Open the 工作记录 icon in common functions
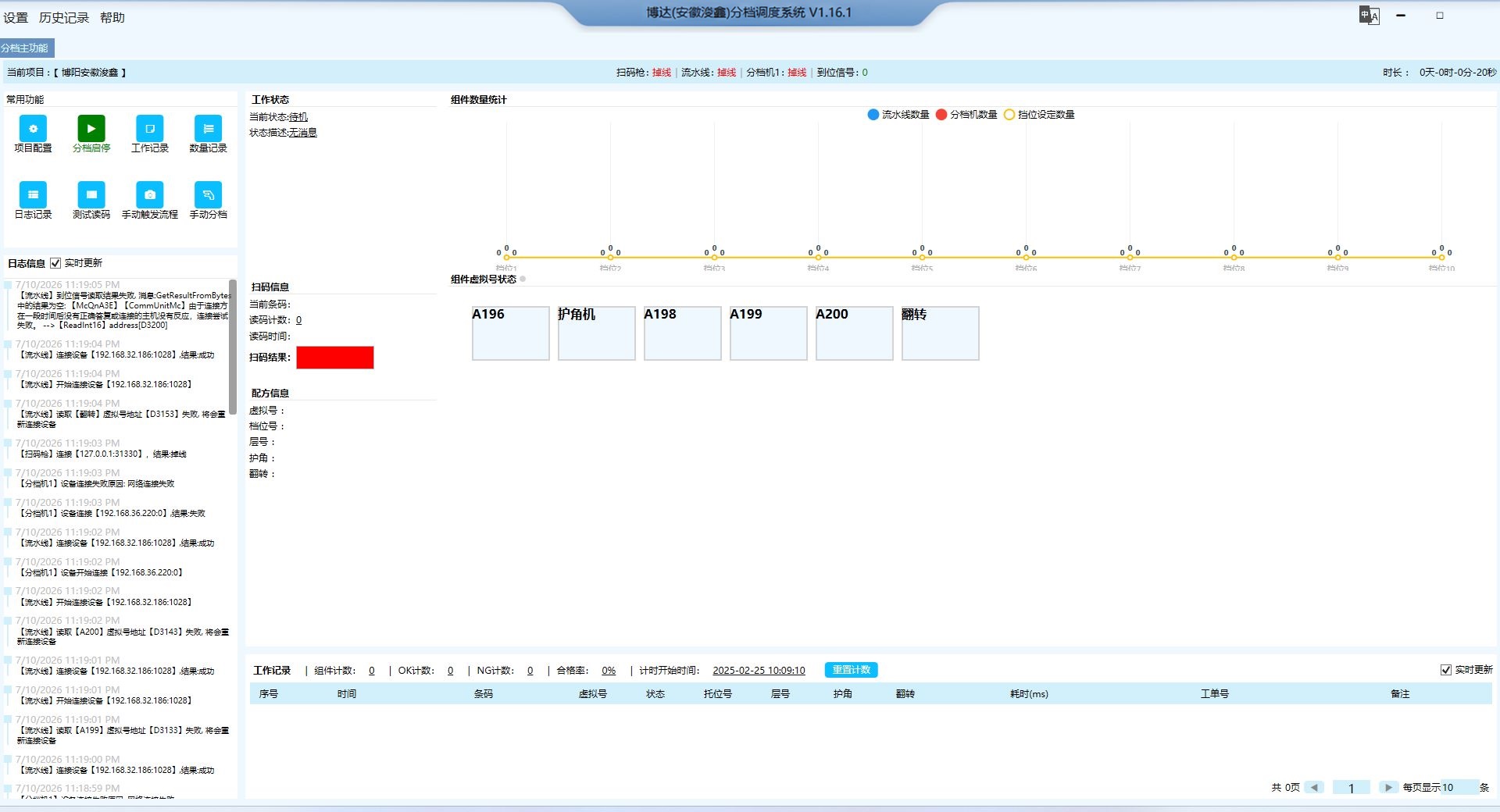This screenshot has width=1500, height=812. click(150, 129)
